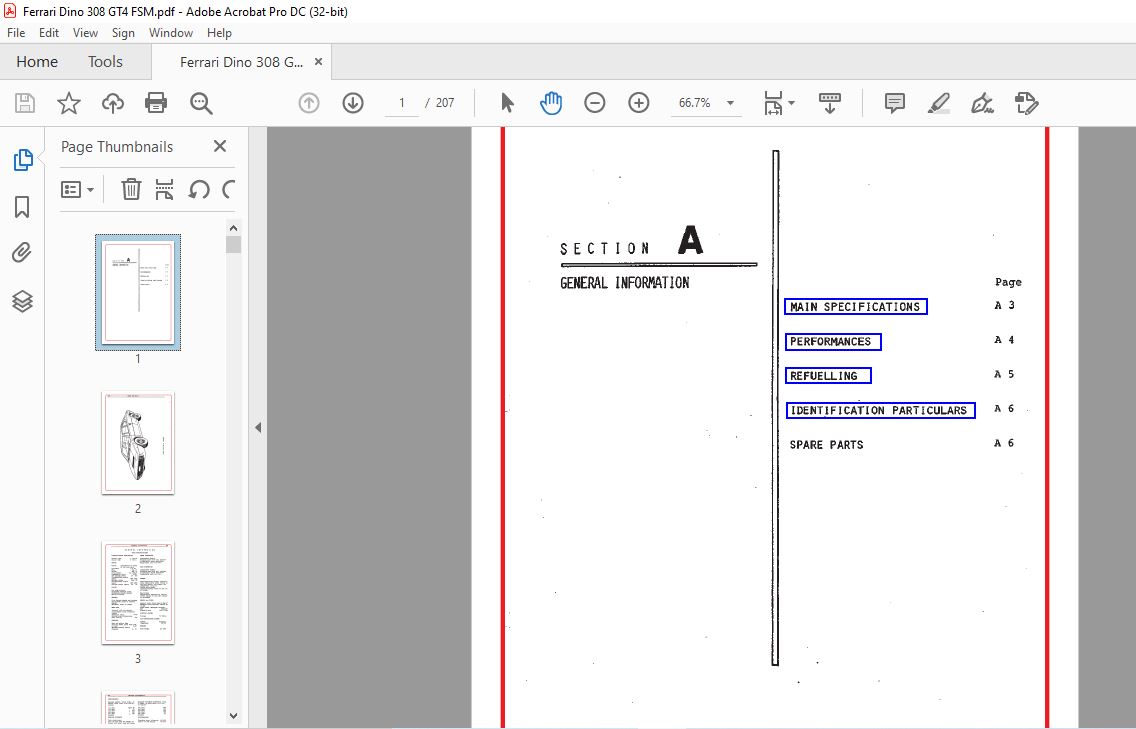This screenshot has height=729, width=1136.
Task: Upload the file to Document Cloud
Action: [x=113, y=103]
